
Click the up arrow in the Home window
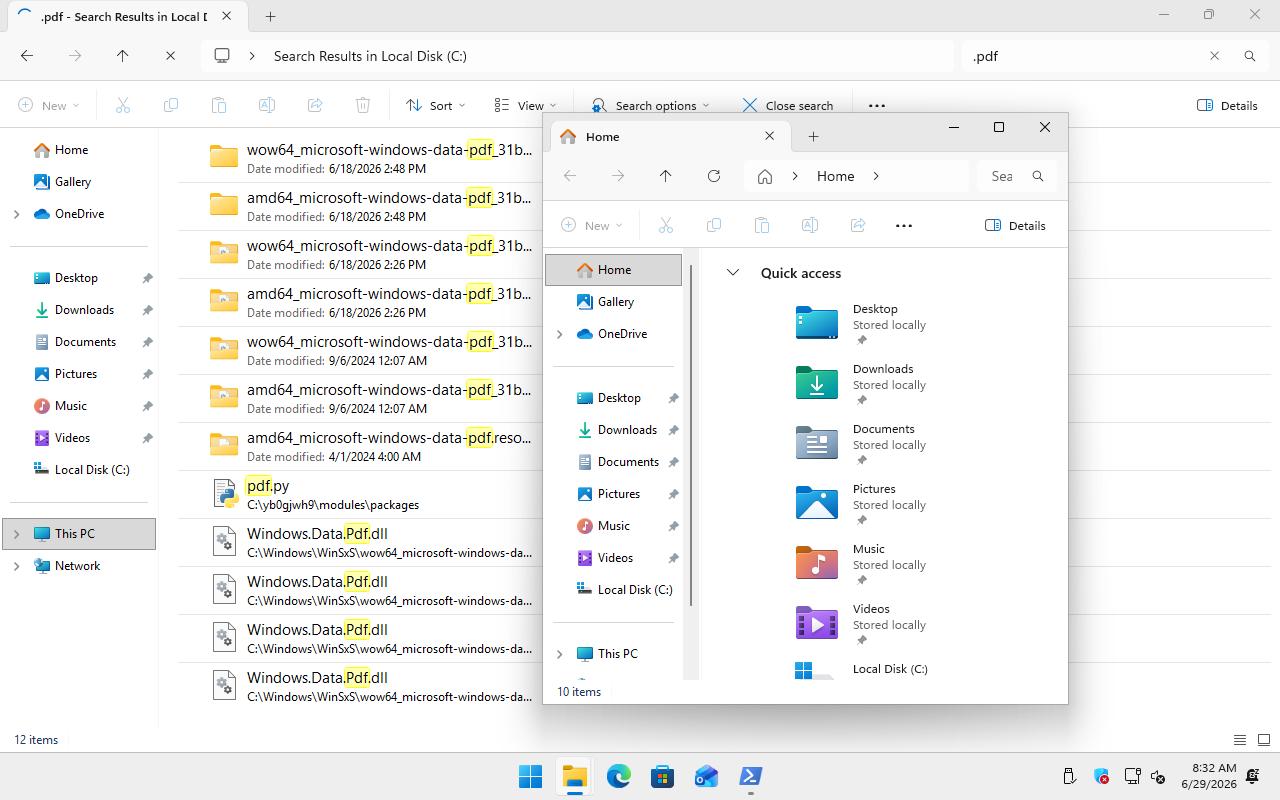666,176
